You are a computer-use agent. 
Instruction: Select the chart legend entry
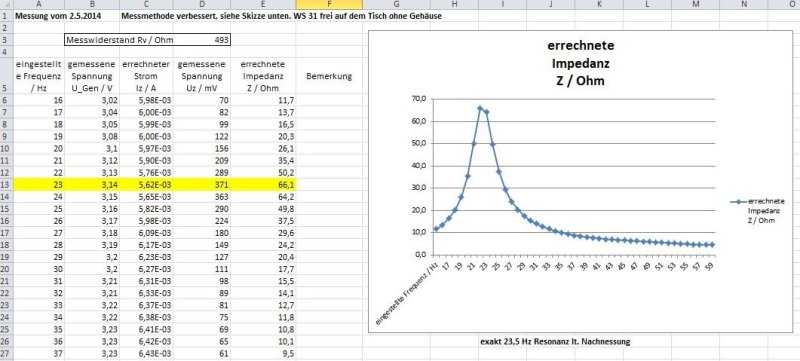tap(758, 211)
